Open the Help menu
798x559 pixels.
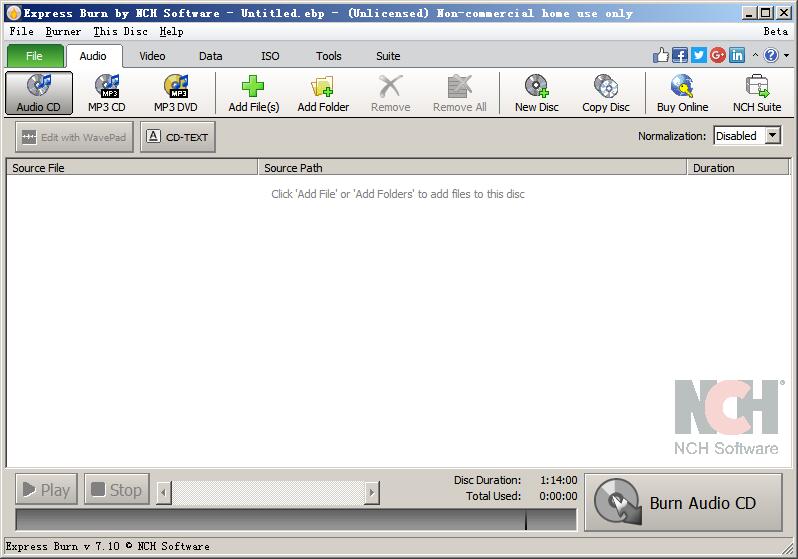(x=172, y=32)
